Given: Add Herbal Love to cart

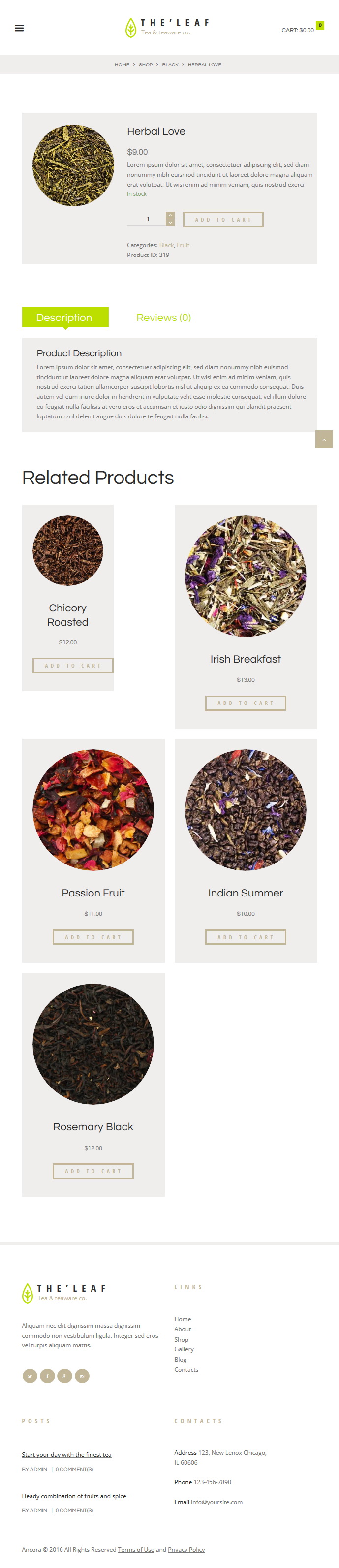Looking at the screenshot, I should click(223, 219).
